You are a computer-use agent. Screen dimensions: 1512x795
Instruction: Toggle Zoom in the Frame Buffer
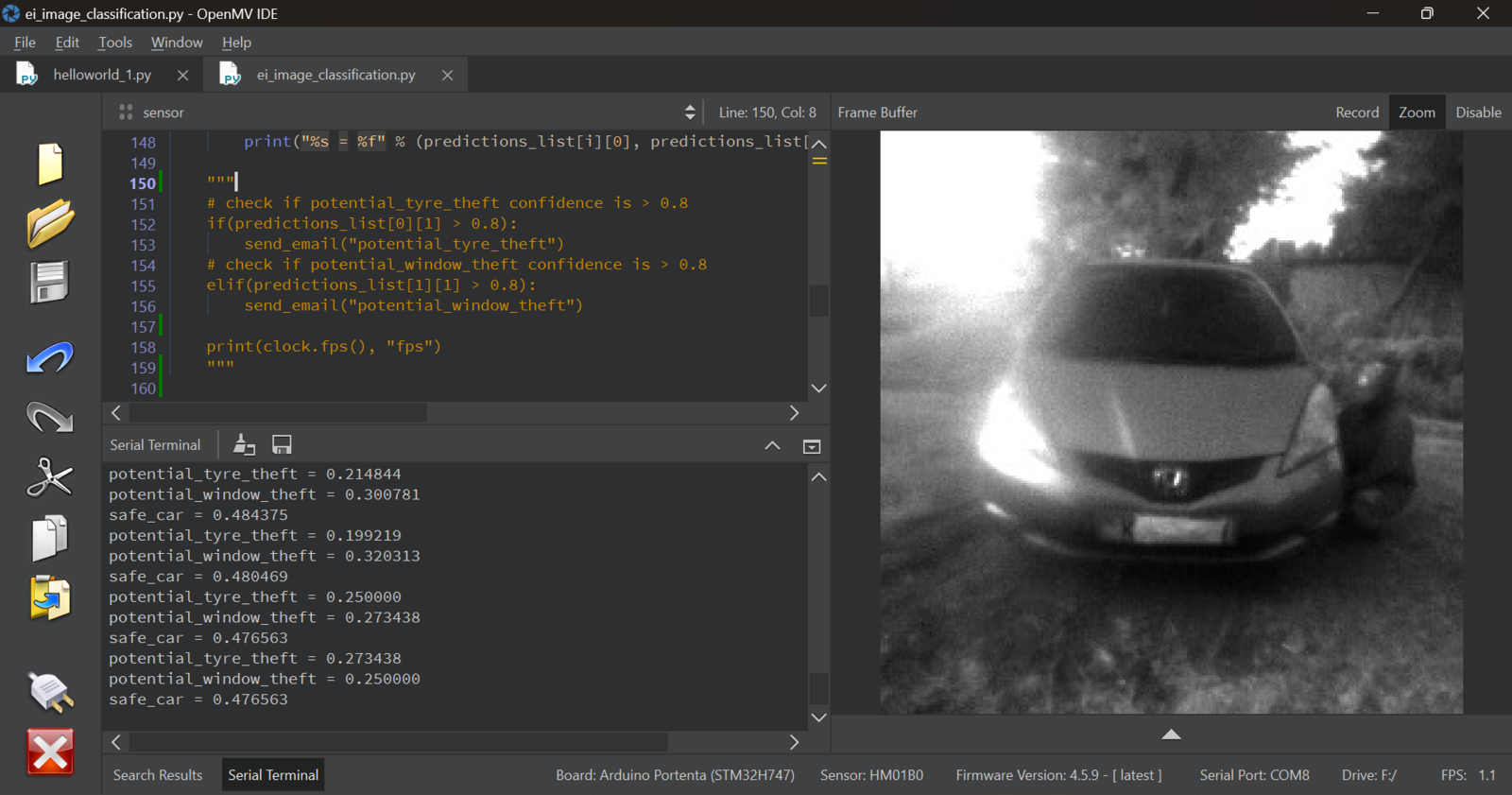tap(1417, 112)
